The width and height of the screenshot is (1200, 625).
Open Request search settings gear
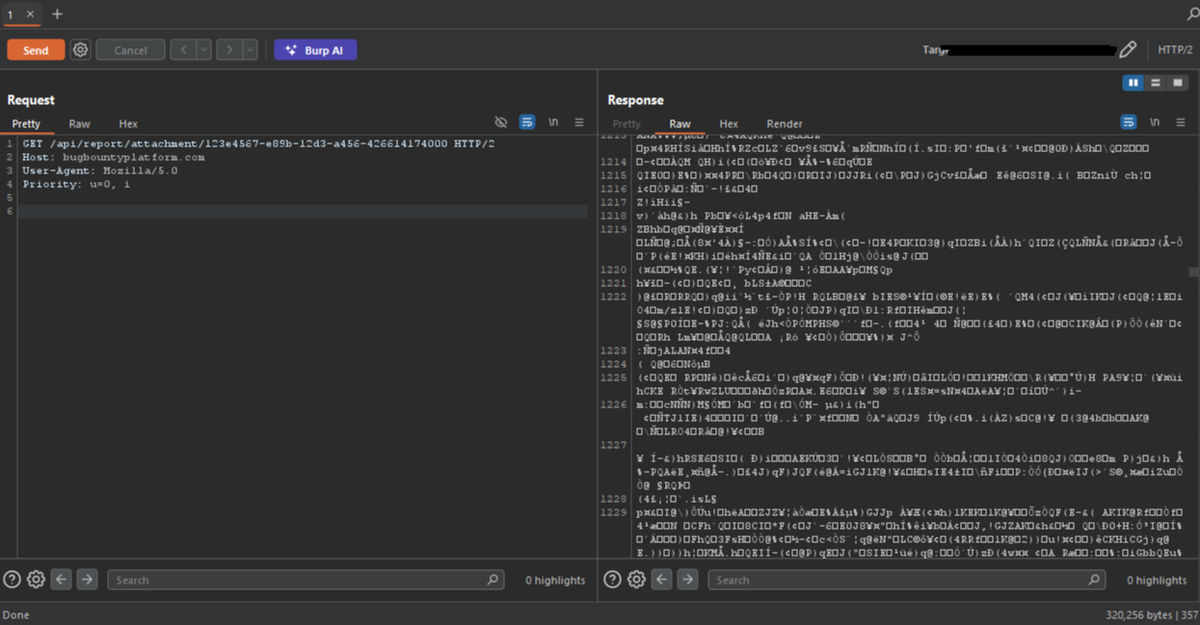click(x=36, y=579)
